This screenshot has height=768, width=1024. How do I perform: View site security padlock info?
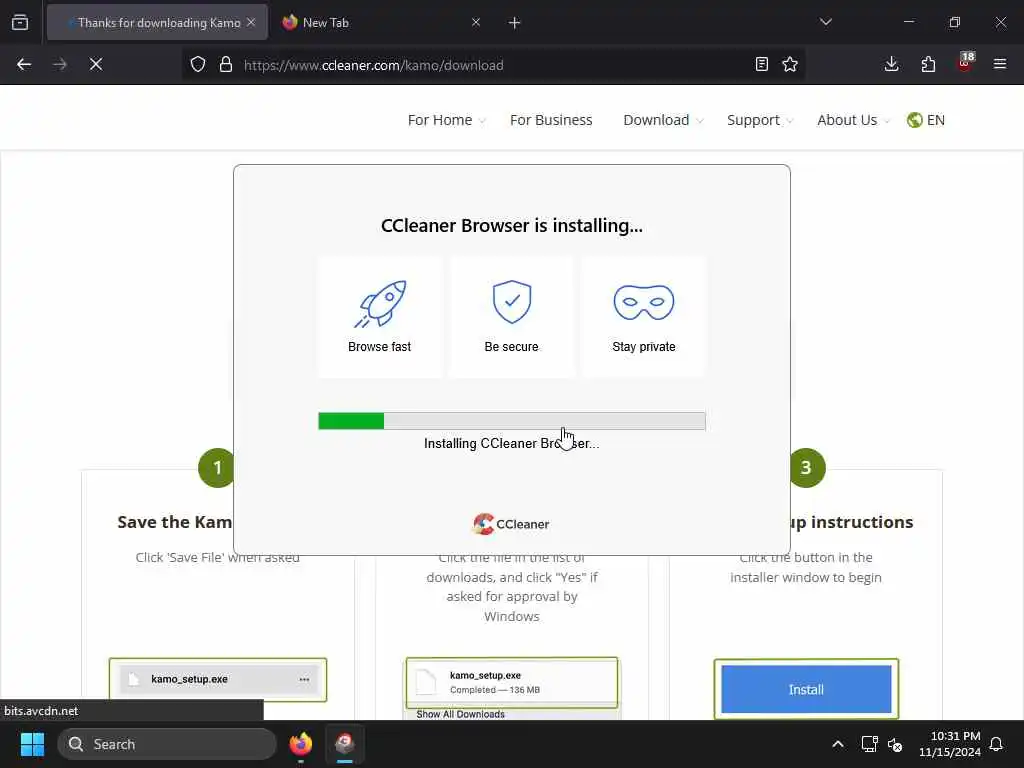226,64
